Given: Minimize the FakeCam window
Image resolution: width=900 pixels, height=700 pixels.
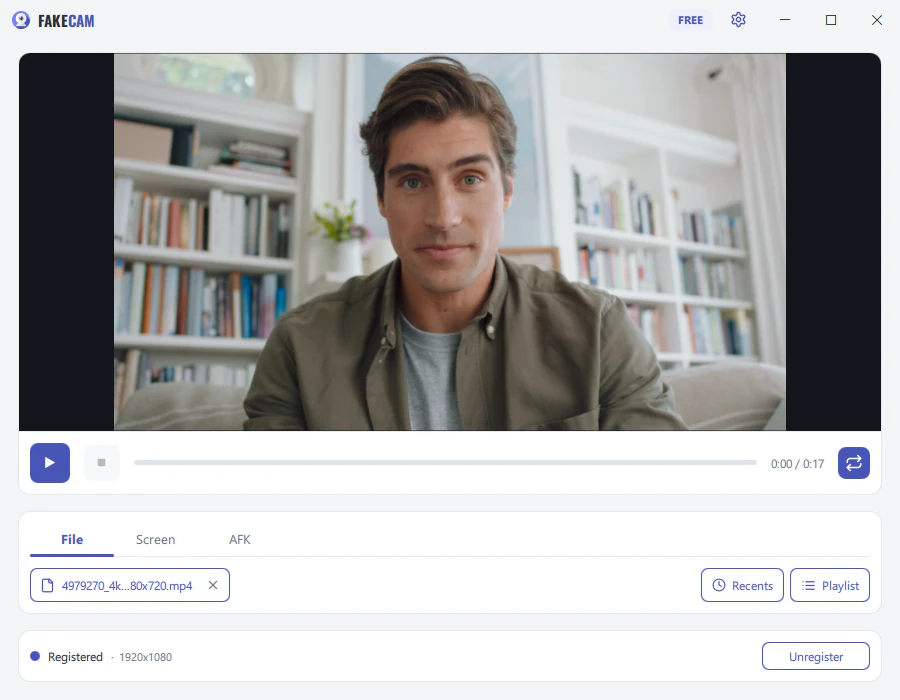Looking at the screenshot, I should click(x=785, y=20).
